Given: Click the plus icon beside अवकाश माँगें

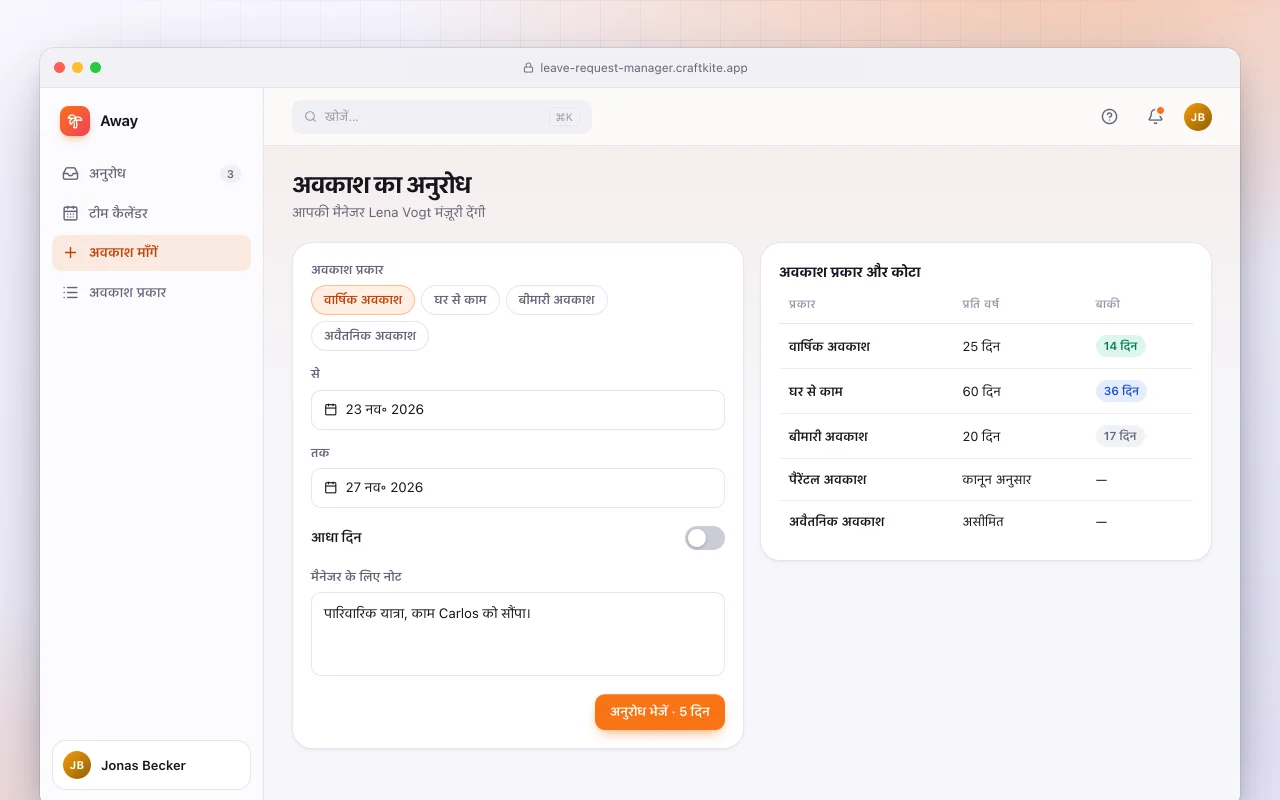Looking at the screenshot, I should tap(70, 253).
